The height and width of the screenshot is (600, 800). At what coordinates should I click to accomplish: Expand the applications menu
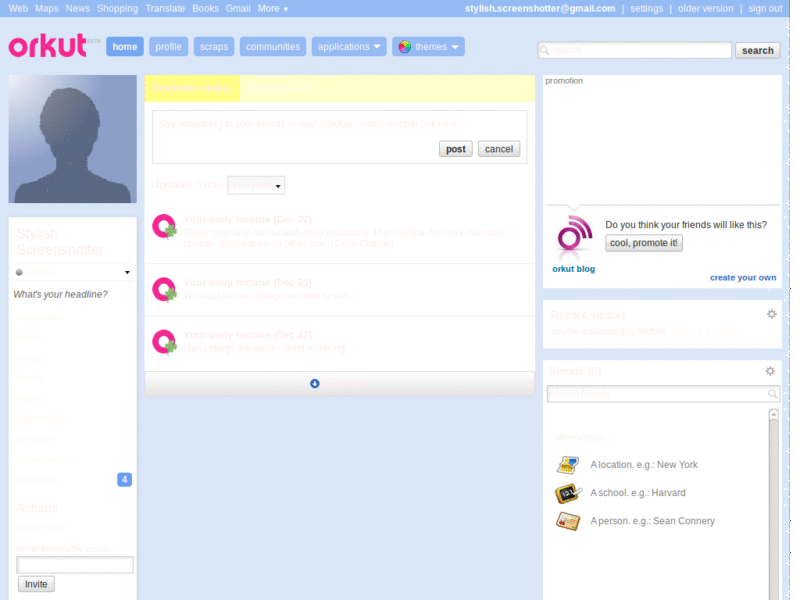(x=349, y=46)
